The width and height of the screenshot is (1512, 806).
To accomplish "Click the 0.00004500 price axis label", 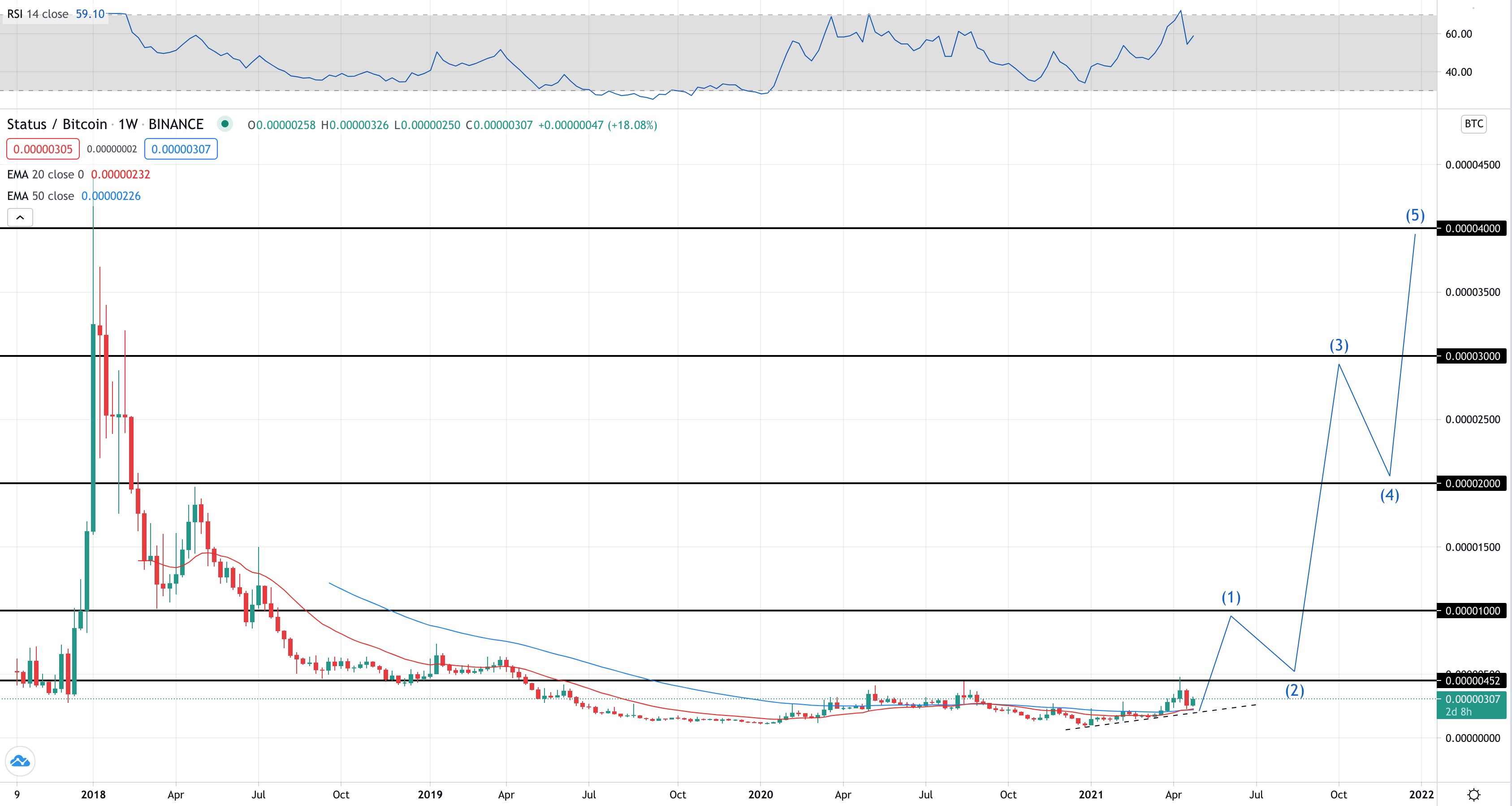I will point(1473,165).
